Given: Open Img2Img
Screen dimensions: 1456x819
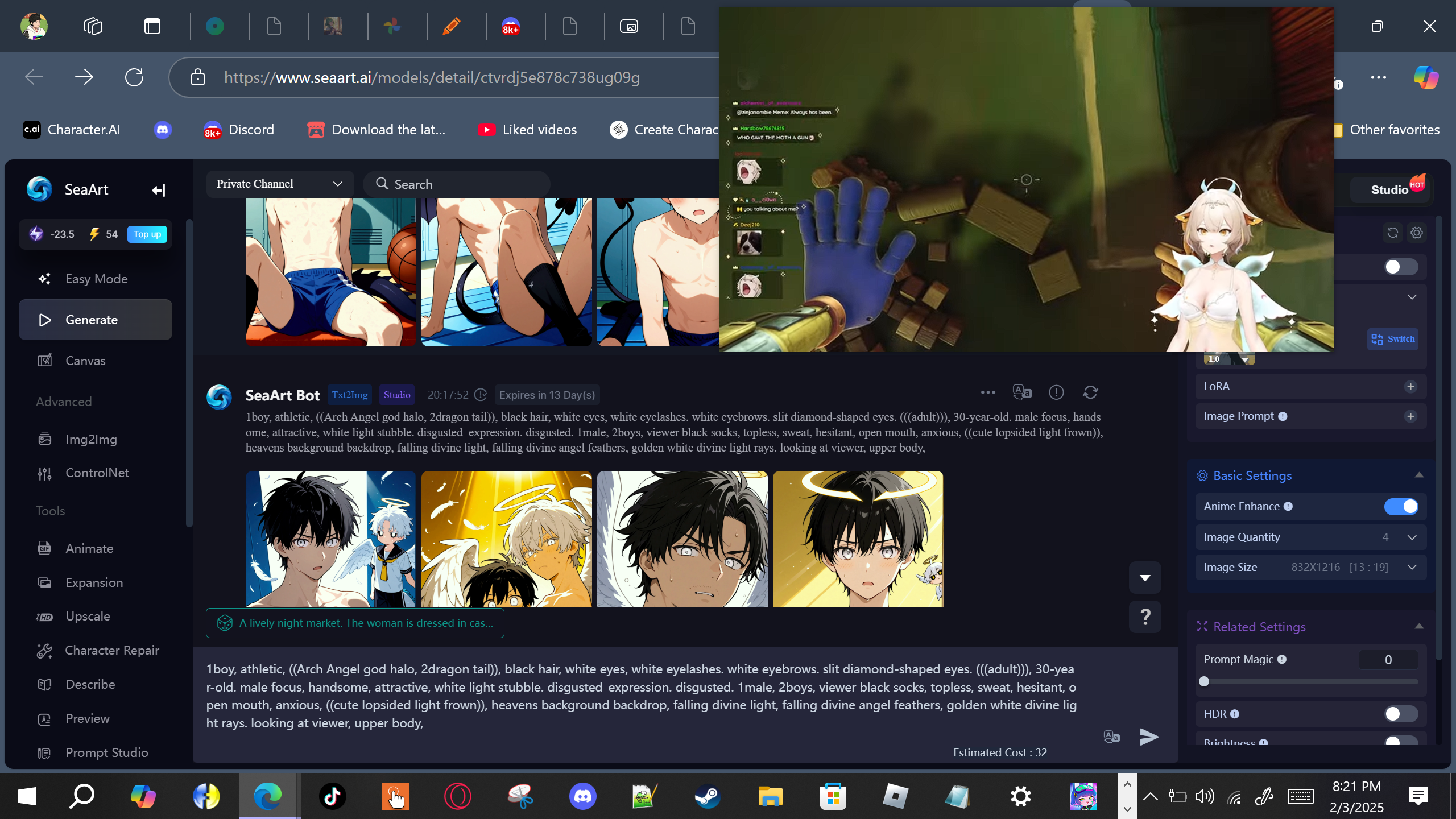Looking at the screenshot, I should [96, 439].
